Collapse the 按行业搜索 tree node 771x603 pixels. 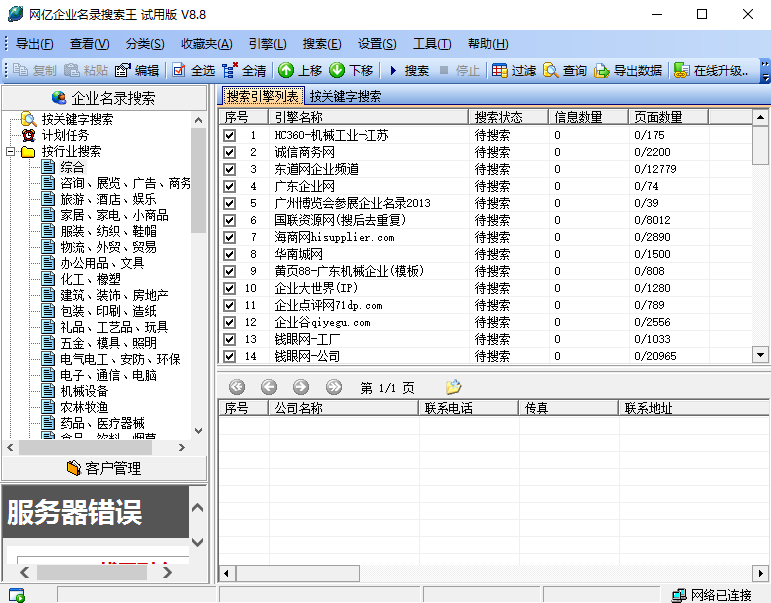[10, 151]
